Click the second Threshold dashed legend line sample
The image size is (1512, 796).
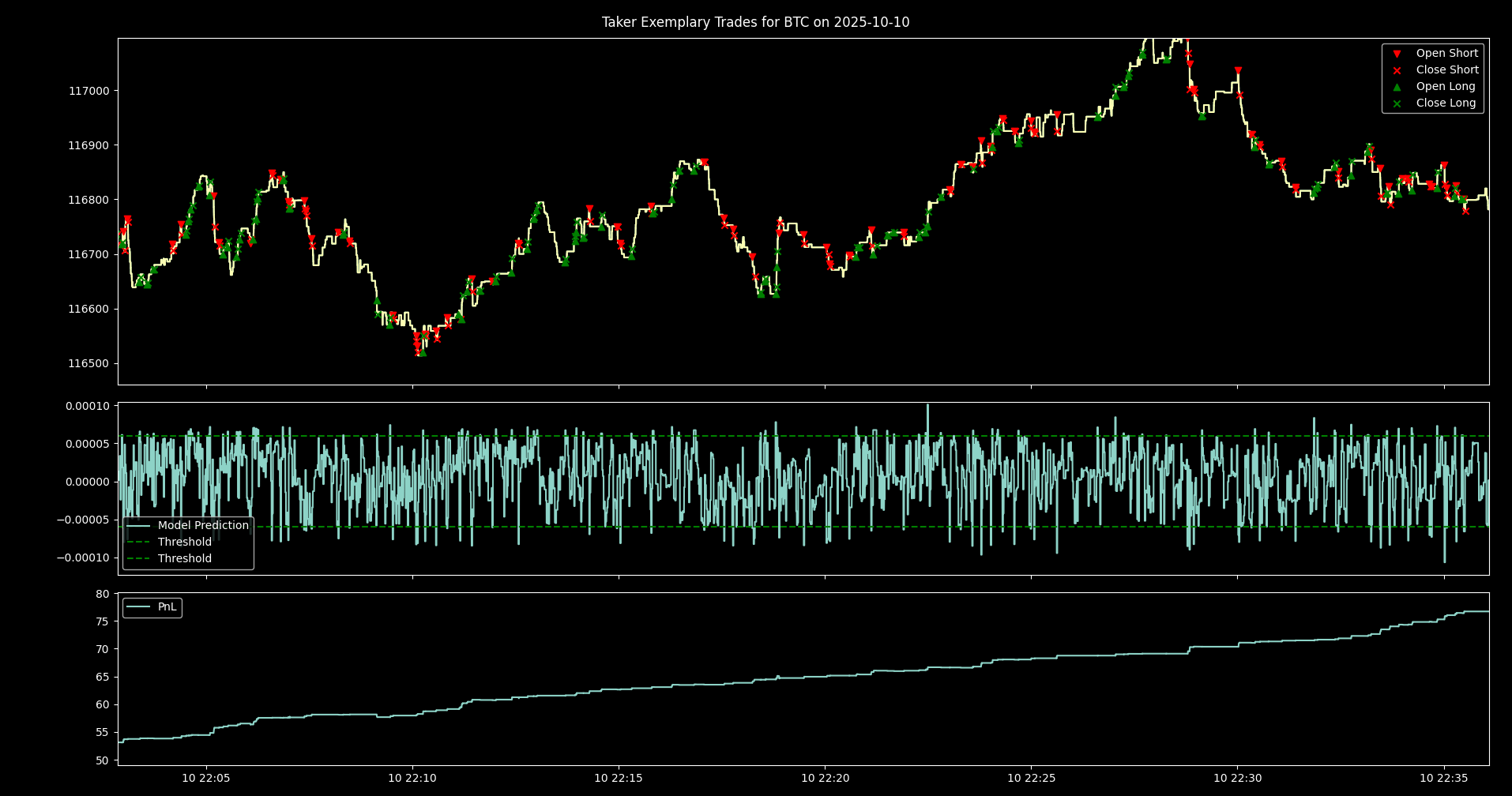click(138, 559)
